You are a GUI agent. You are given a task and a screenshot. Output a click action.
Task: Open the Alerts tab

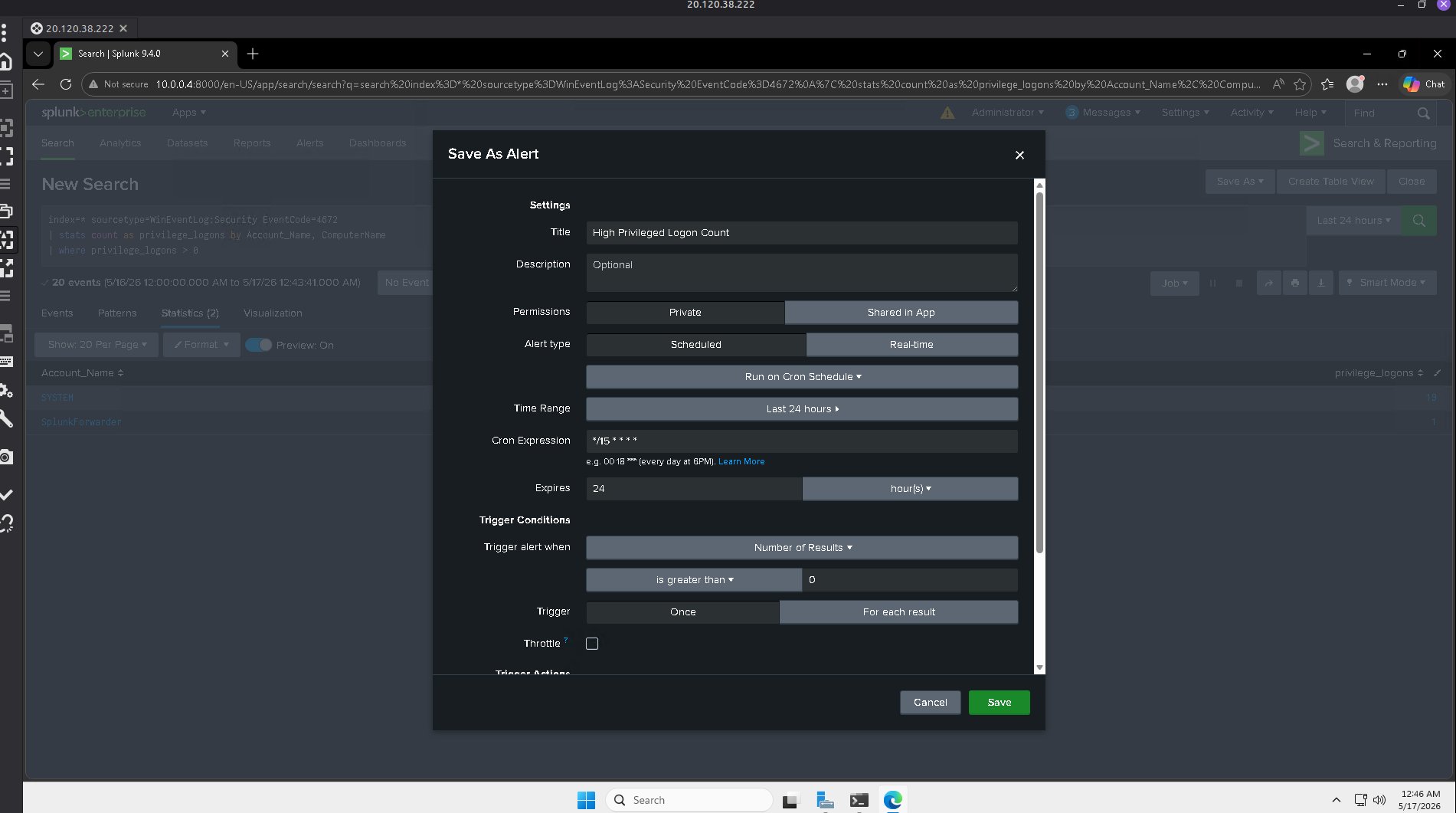tap(309, 143)
